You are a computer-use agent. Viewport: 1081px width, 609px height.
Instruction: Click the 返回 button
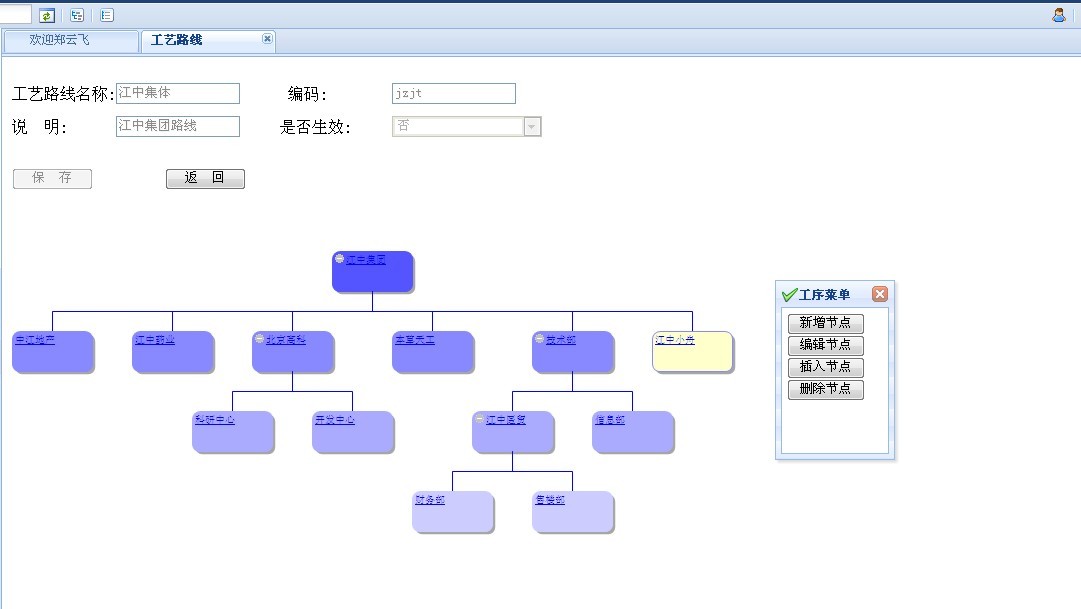205,179
